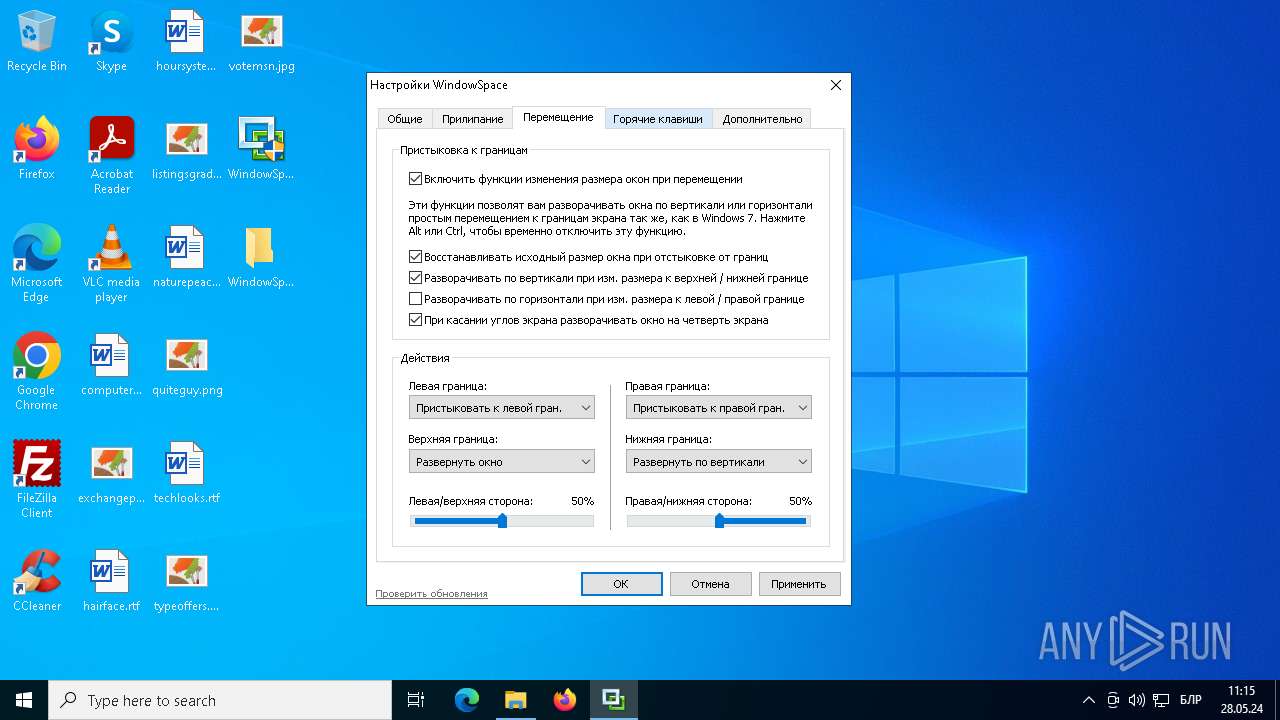This screenshot has height=720, width=1280.
Task: Close the WindowSpace settings dialog
Action: point(836,85)
